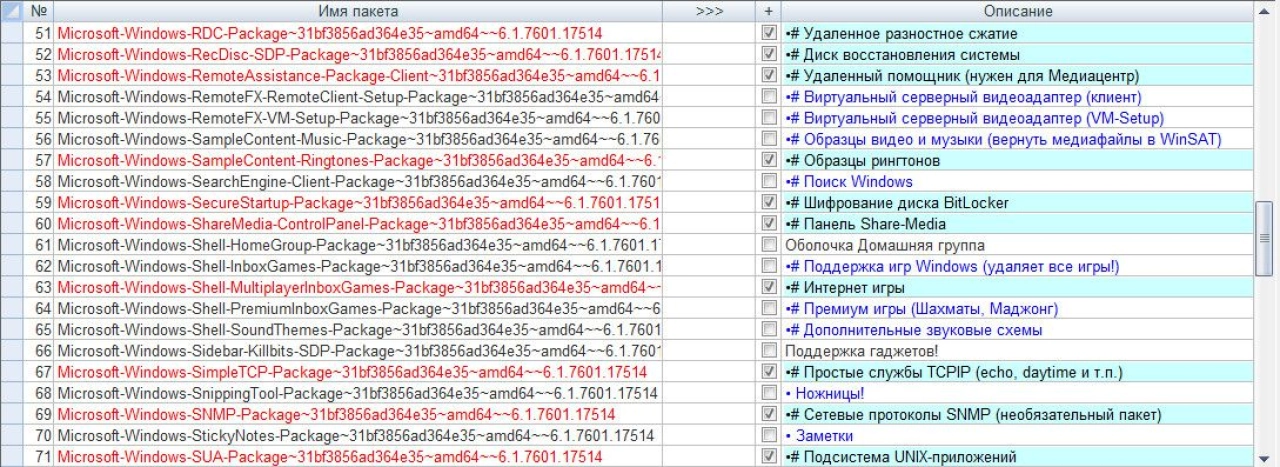1280x467 pixels.
Task: Check the SnippingTool-Package checkbox
Action: tap(768, 393)
